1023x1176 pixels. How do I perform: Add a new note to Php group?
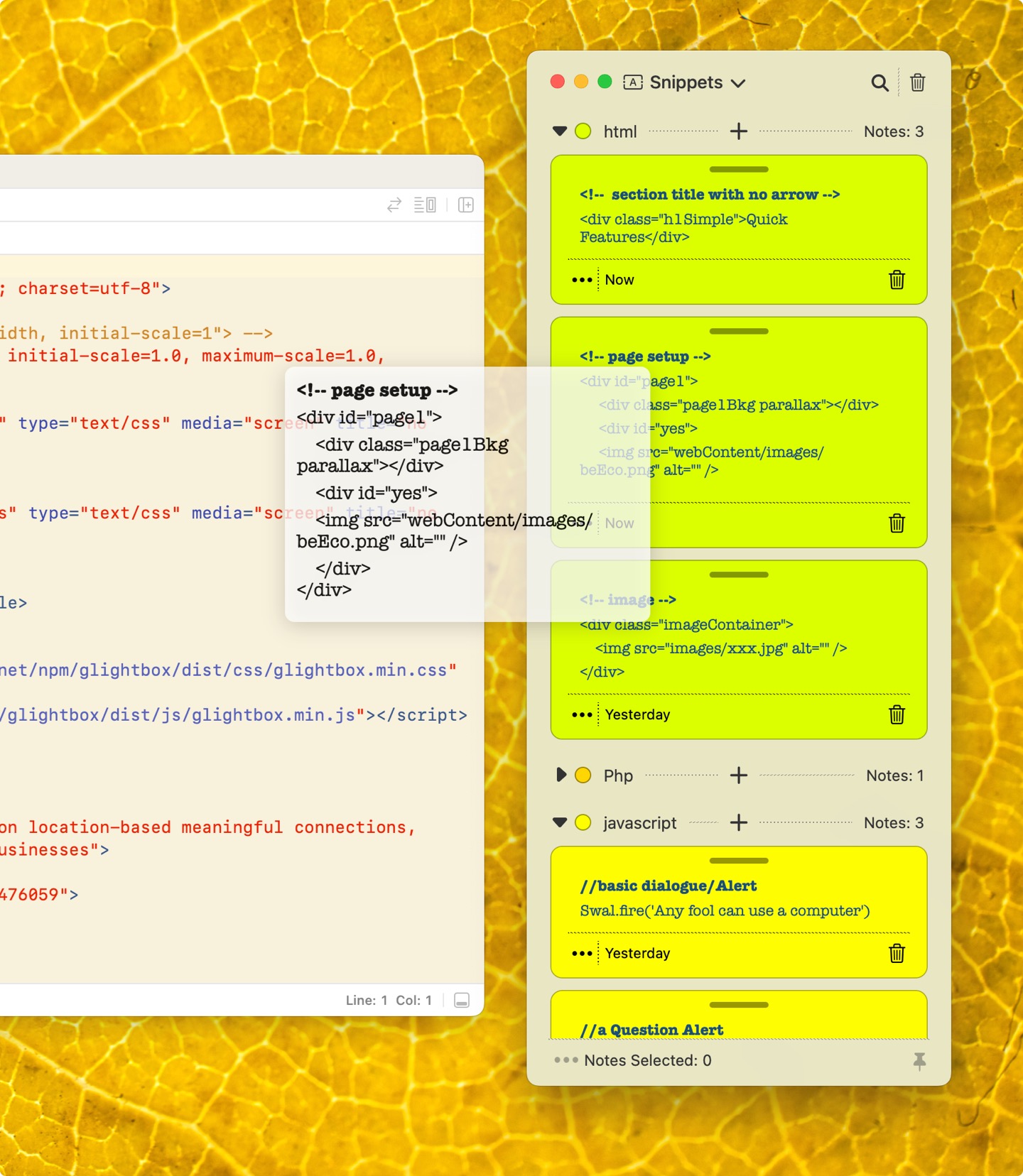(x=739, y=775)
